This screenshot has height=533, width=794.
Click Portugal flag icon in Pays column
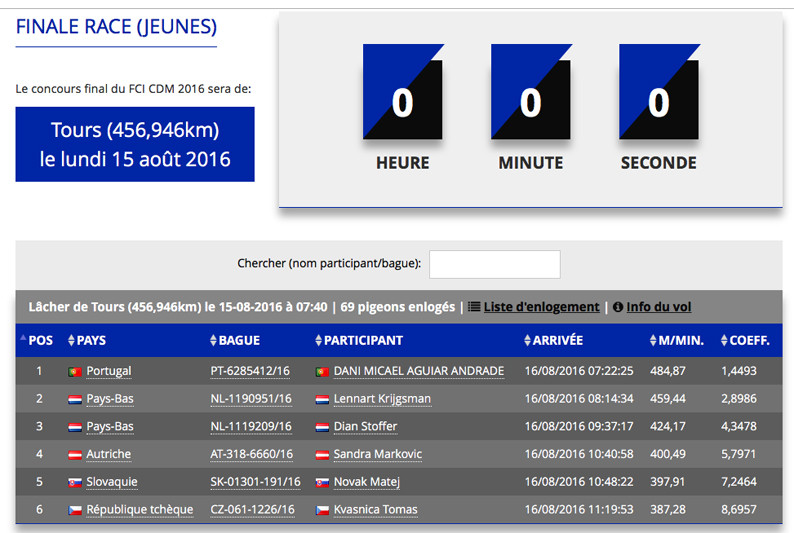click(74, 371)
